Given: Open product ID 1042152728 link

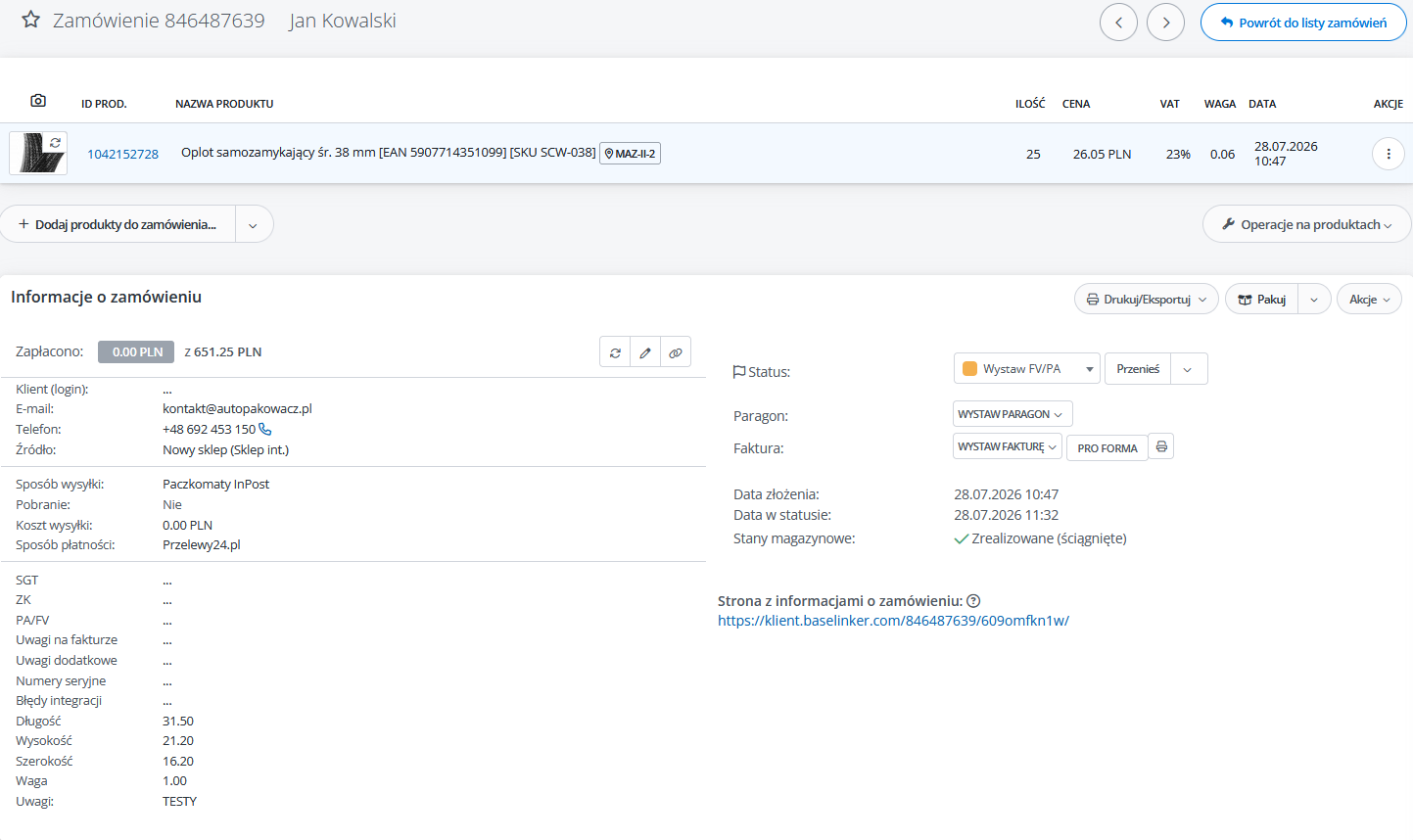Looking at the screenshot, I should [122, 154].
